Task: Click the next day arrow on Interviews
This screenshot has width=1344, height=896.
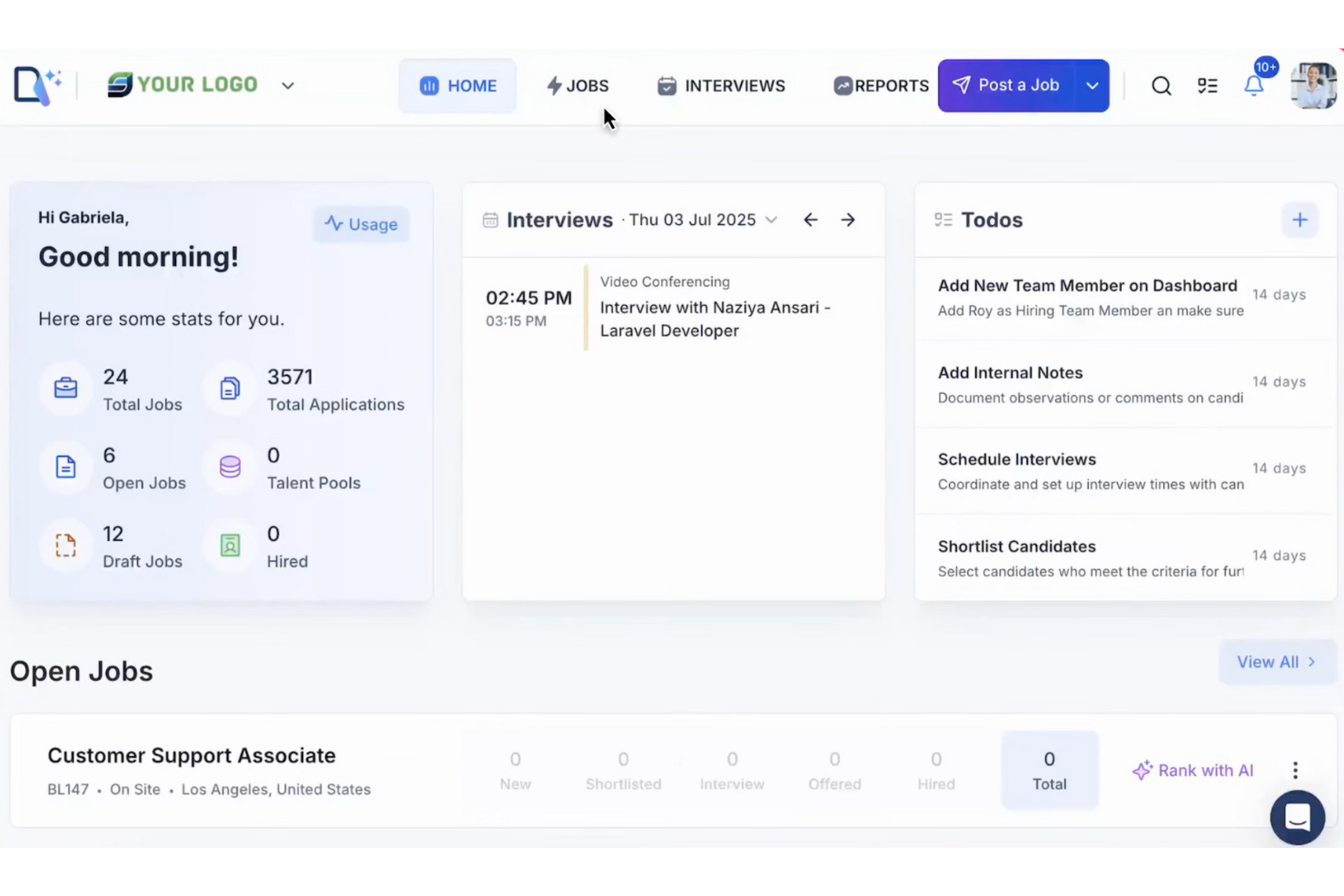Action: 847,219
